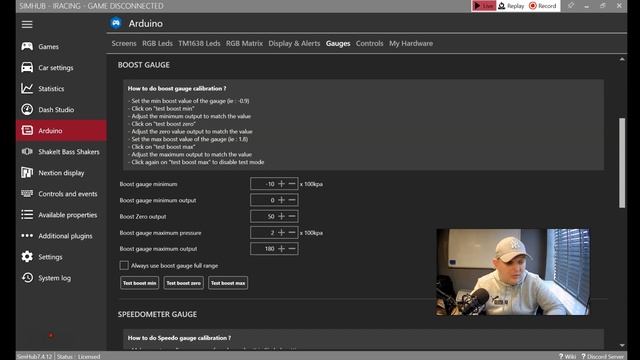Viewport: 640px width, 360px height.
Task: Click the Nextion display icon
Action: (x=27, y=173)
